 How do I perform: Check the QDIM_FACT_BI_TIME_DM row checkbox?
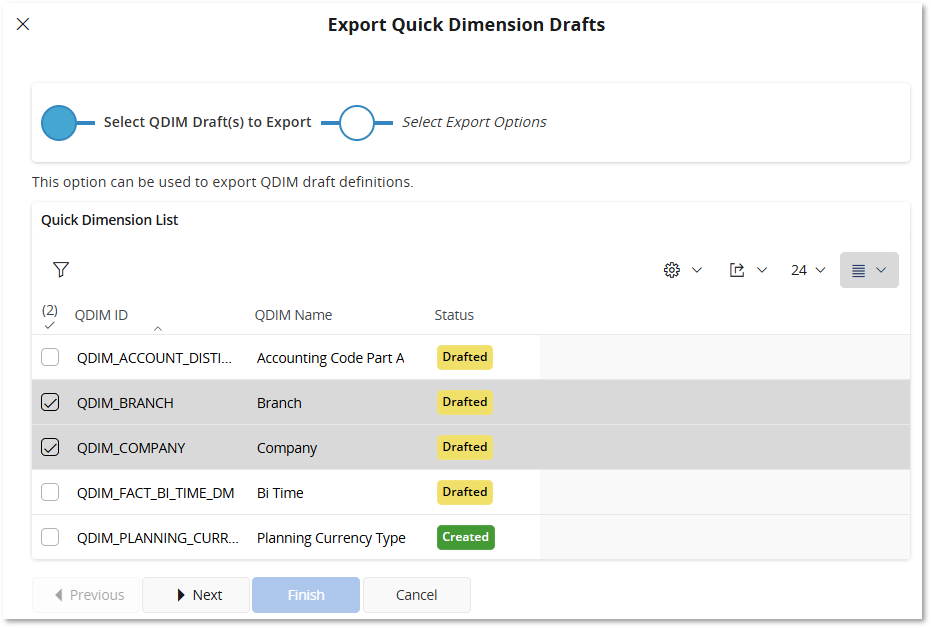click(50, 492)
